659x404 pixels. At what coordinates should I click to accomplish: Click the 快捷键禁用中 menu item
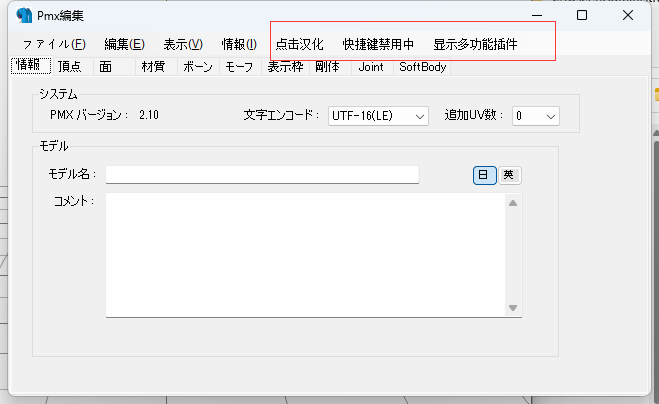(378, 44)
